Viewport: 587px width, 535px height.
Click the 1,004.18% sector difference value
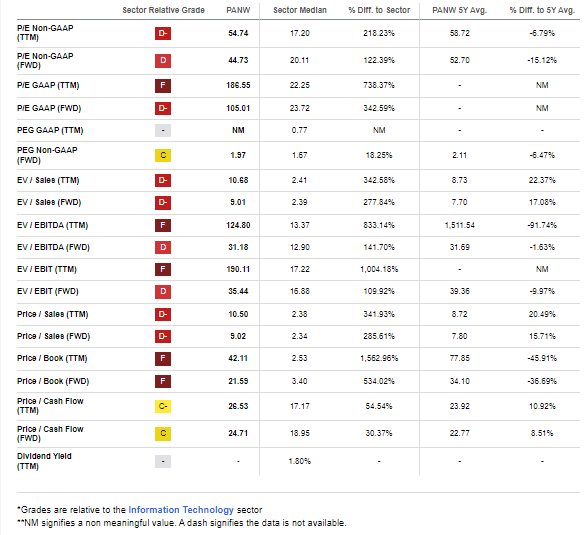(x=379, y=269)
